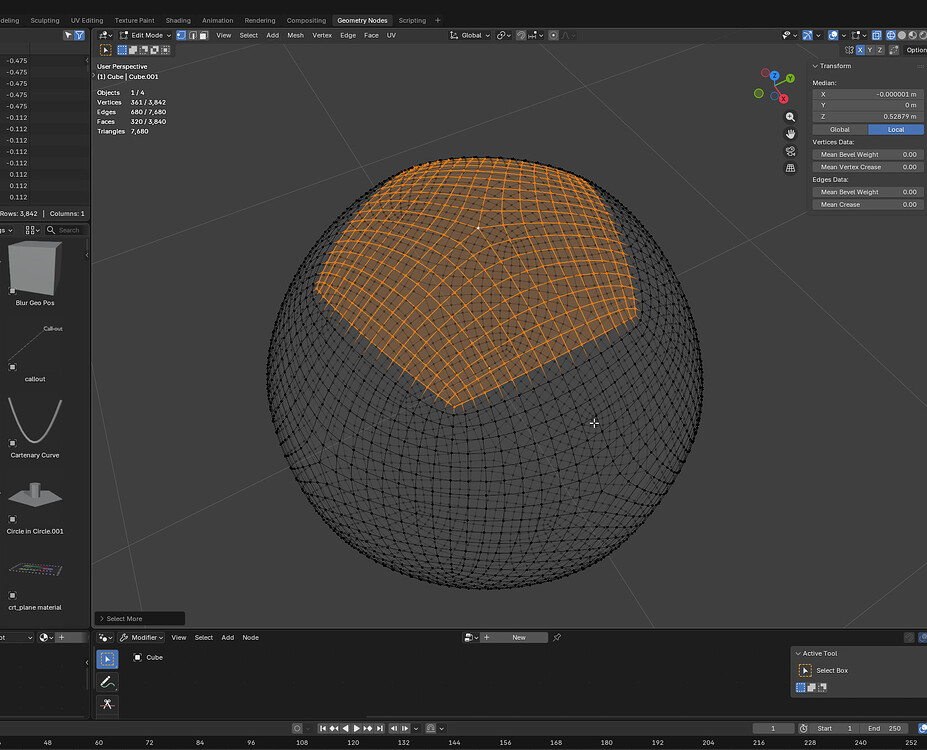Viewport: 927px width, 750px height.
Task: Switch to the Scripting workspace tab
Action: point(412,20)
